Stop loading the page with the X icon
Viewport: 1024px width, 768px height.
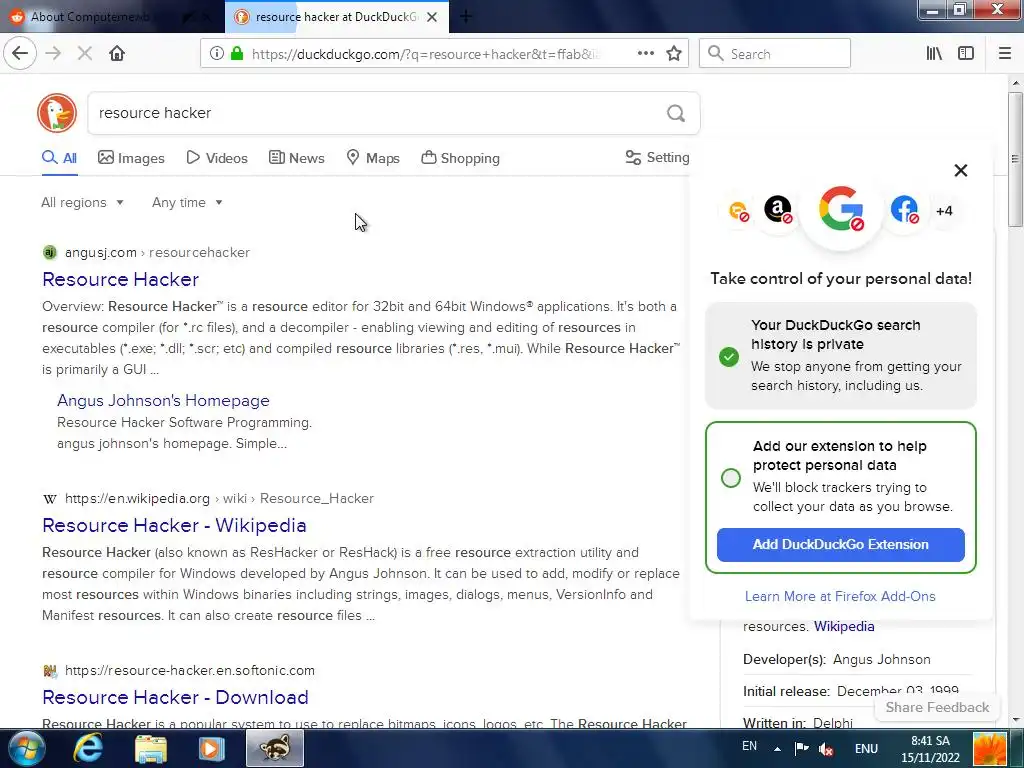pyautogui.click(x=85, y=54)
